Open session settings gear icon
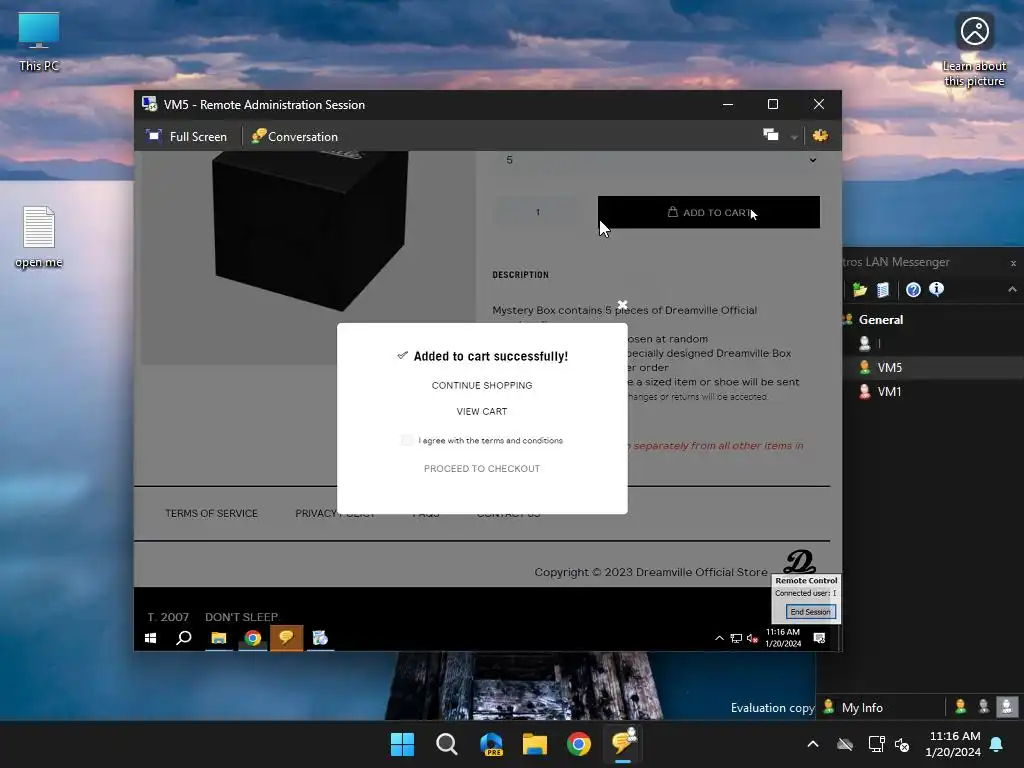The width and height of the screenshot is (1024, 768). click(820, 135)
